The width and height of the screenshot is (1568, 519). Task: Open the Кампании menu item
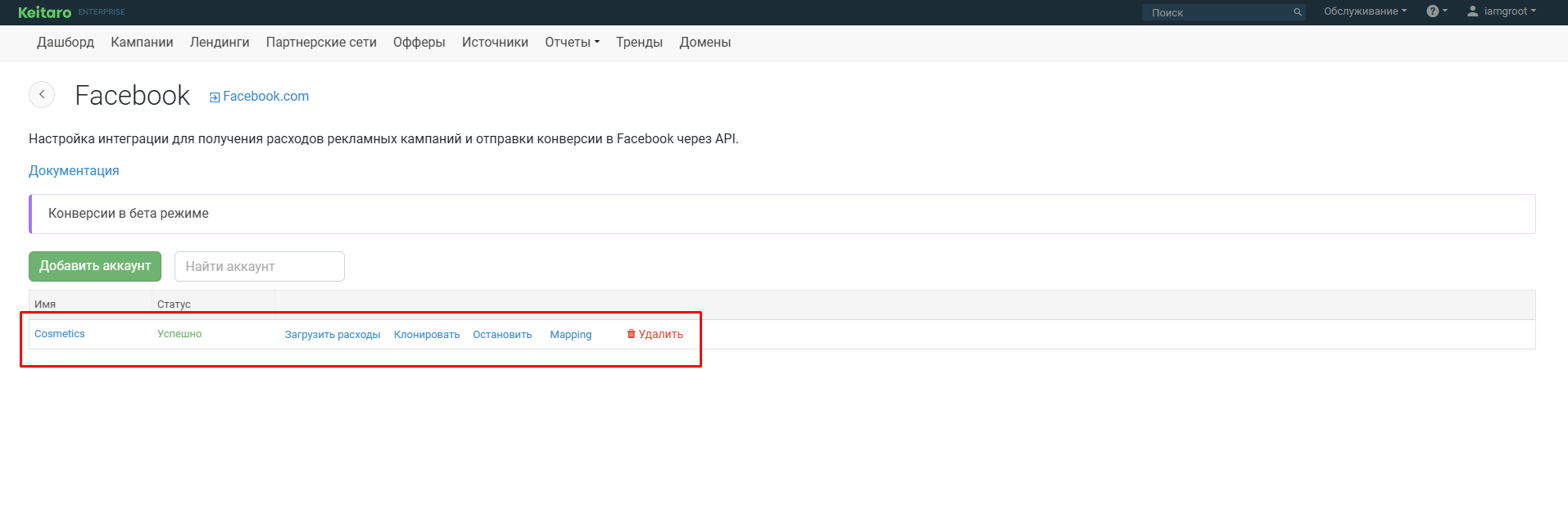(142, 43)
